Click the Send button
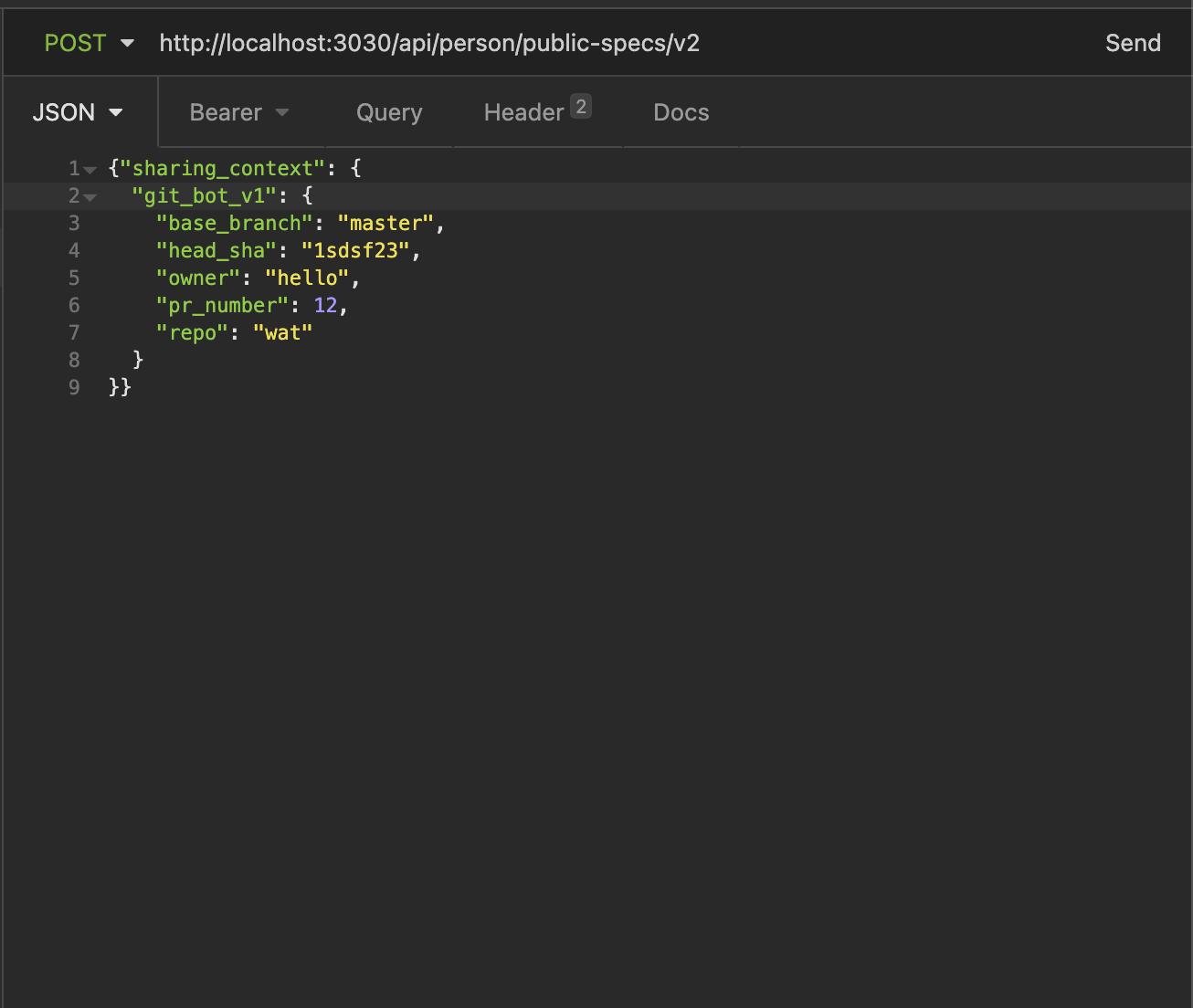Viewport: 1193px width, 1008px height. (x=1133, y=42)
